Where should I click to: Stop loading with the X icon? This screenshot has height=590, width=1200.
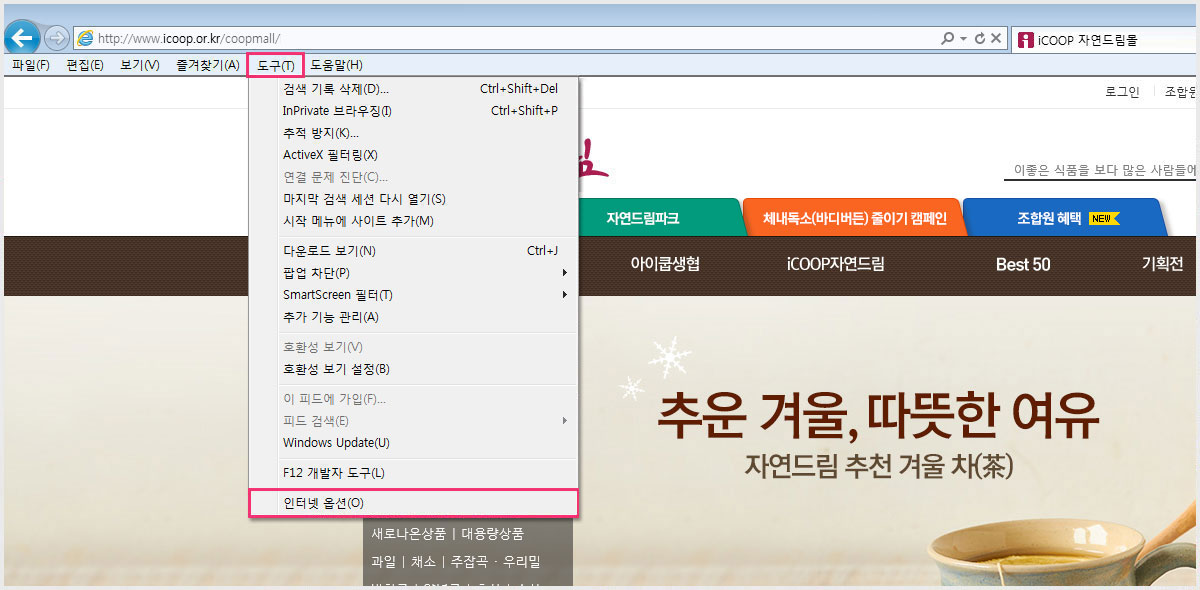coord(996,39)
